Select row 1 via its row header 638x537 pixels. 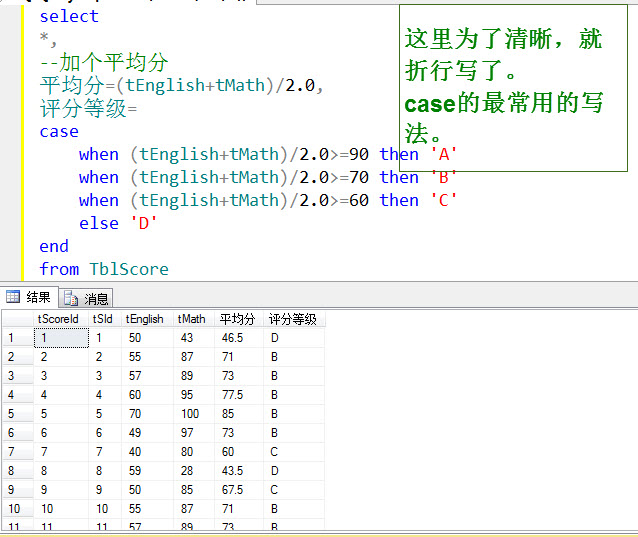(16, 338)
